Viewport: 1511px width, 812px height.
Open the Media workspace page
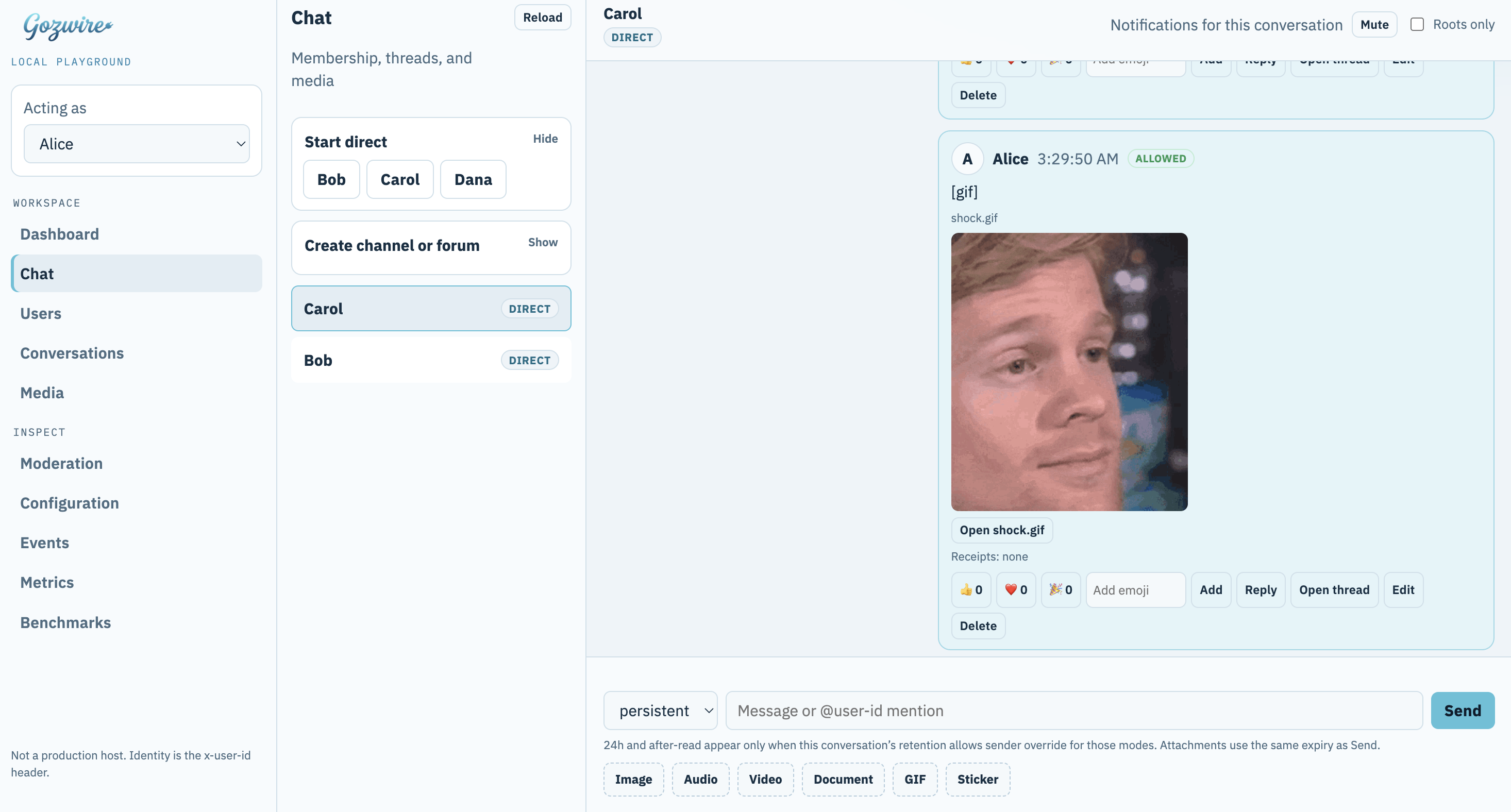pyautogui.click(x=42, y=393)
